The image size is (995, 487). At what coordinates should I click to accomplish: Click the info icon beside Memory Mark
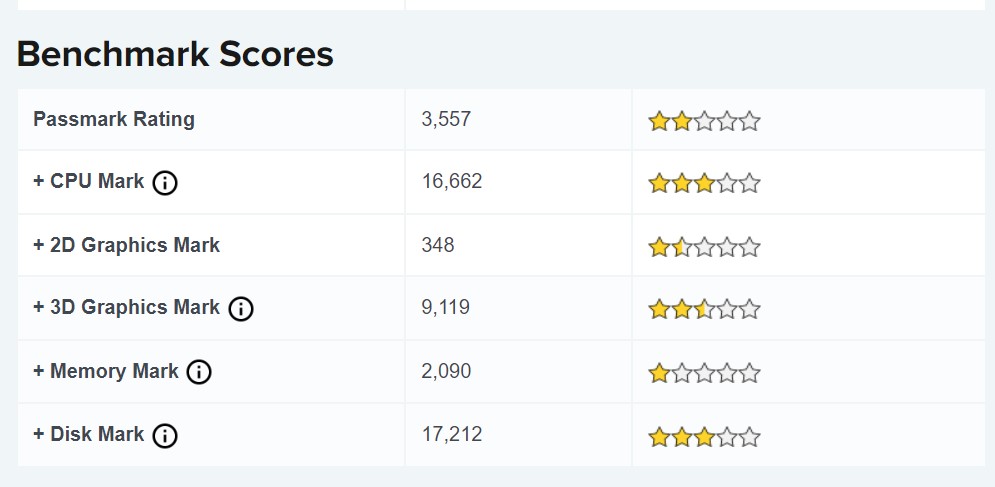click(199, 372)
